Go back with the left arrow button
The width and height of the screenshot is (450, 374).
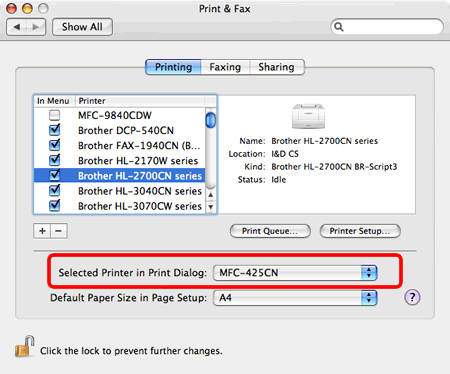click(16, 27)
